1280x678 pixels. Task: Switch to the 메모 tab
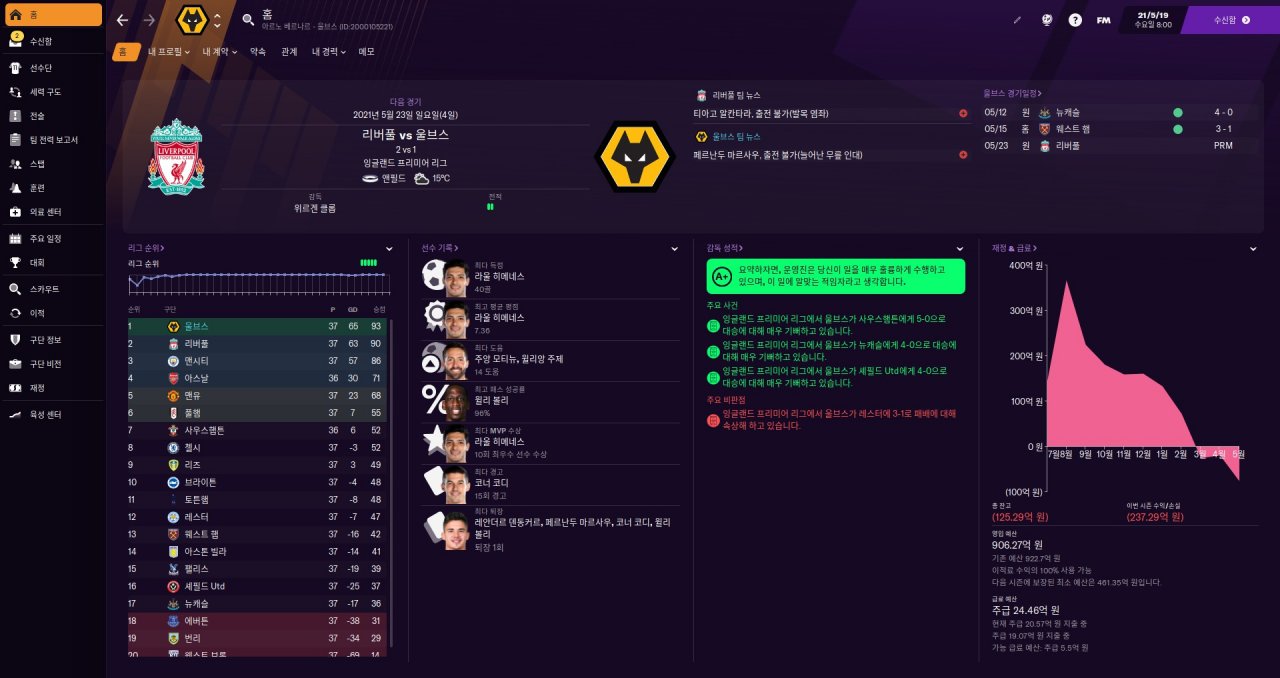point(367,51)
